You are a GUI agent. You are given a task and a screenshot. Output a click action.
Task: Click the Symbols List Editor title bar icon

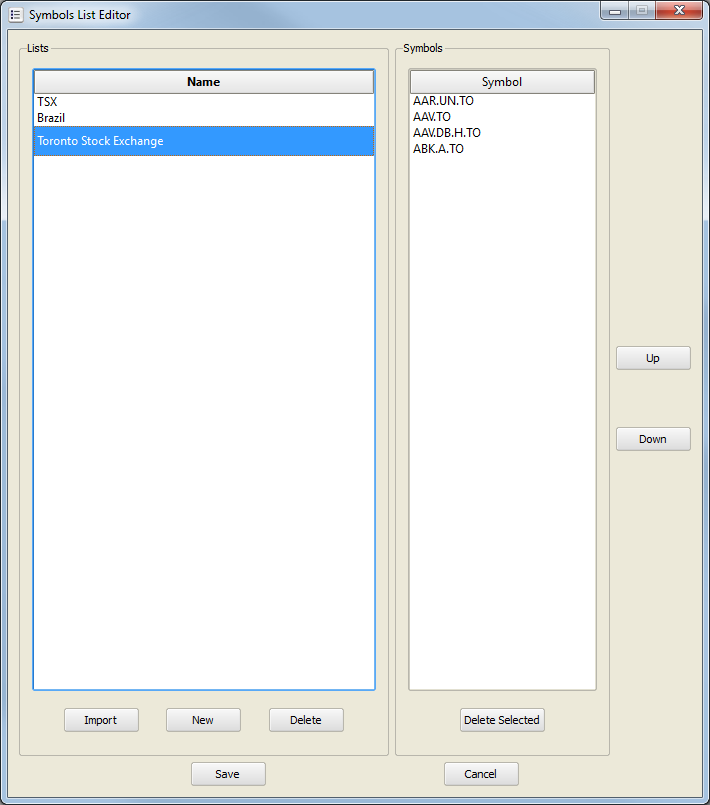15,15
